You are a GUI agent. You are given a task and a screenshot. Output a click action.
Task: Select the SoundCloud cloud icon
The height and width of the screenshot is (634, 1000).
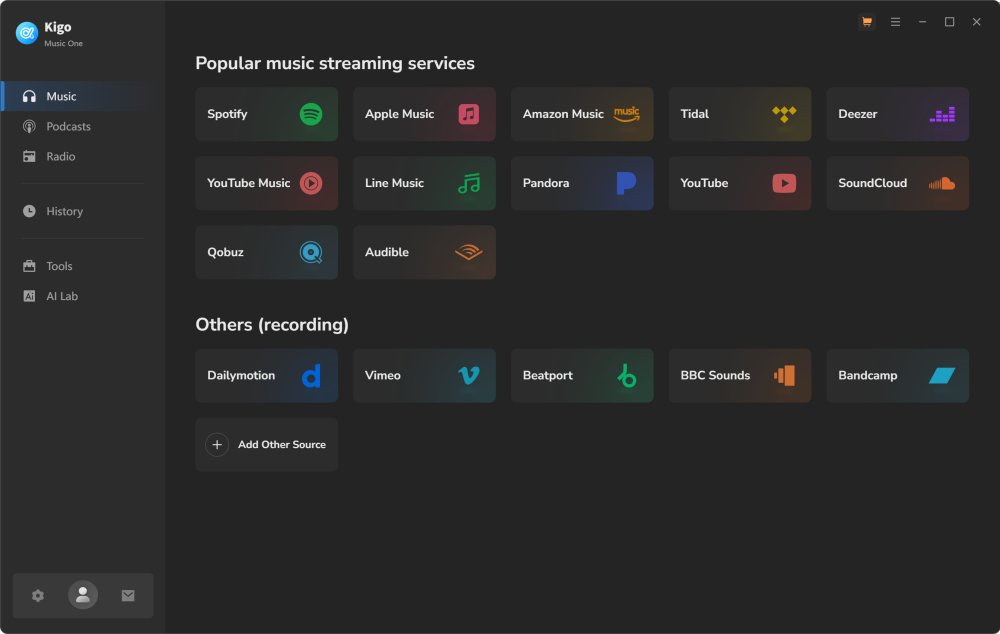(942, 184)
